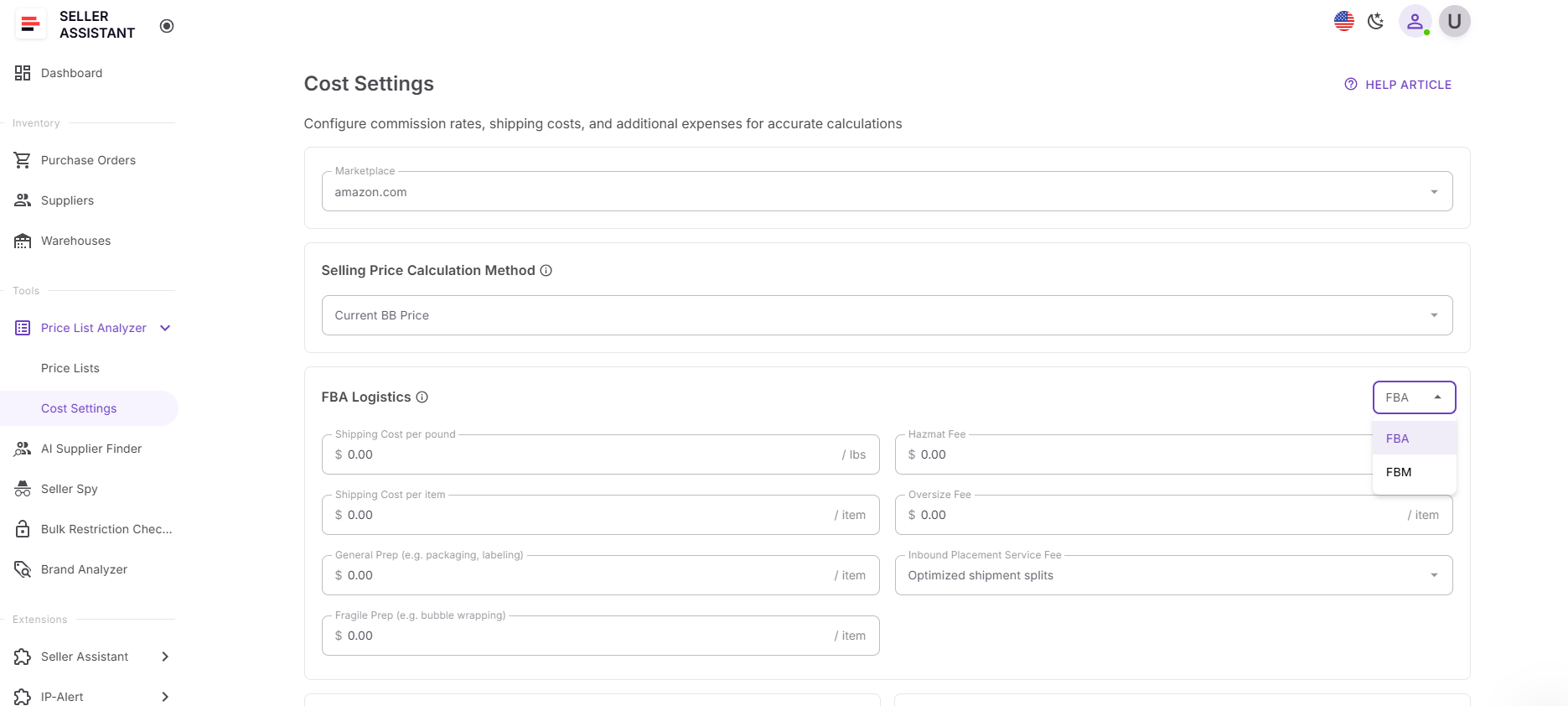The image size is (1568, 706).
Task: Click the Bulk Restriction lock icon
Action: point(23,529)
